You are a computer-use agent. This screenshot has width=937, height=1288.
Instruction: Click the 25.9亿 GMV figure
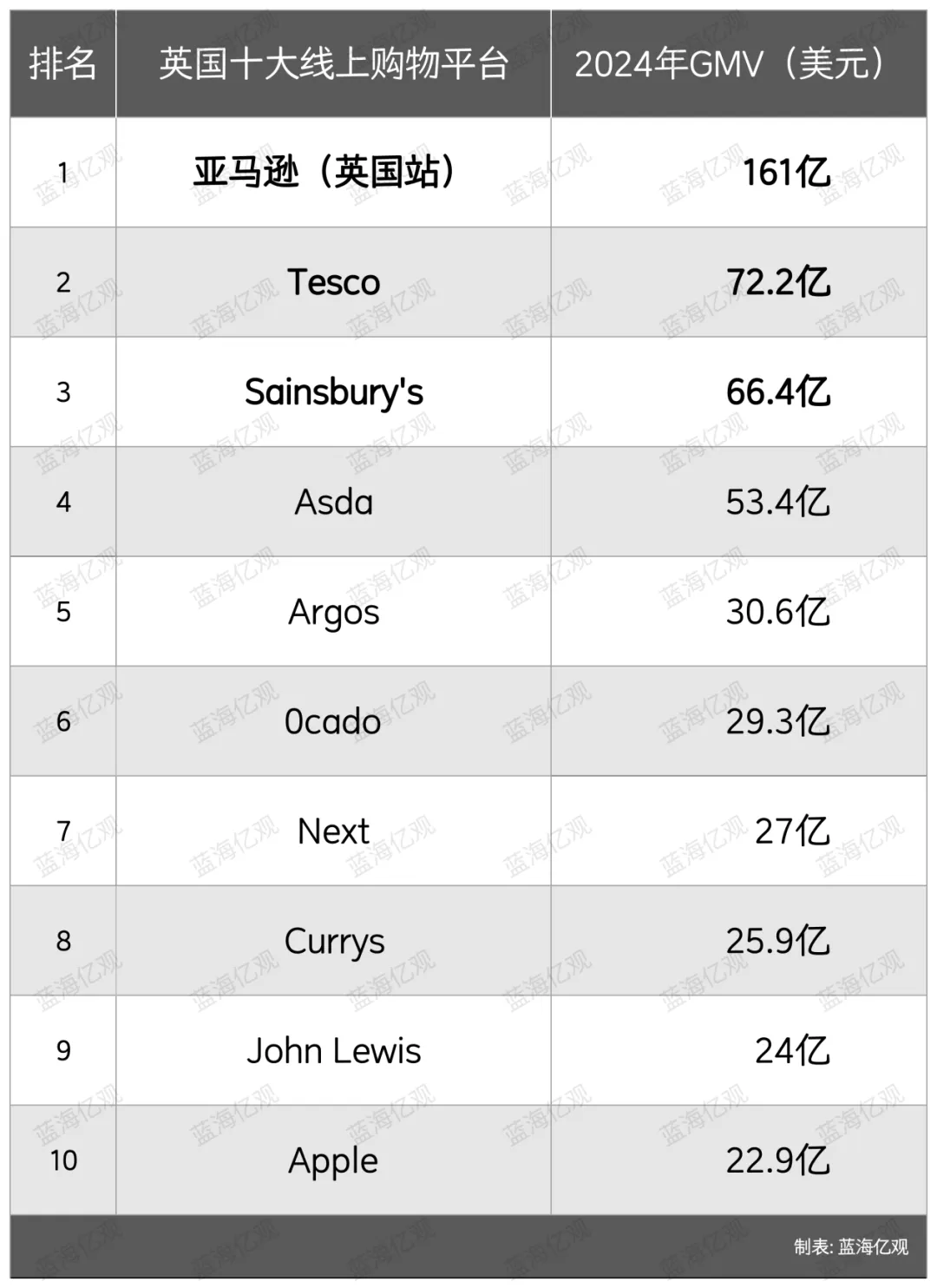pos(778,941)
